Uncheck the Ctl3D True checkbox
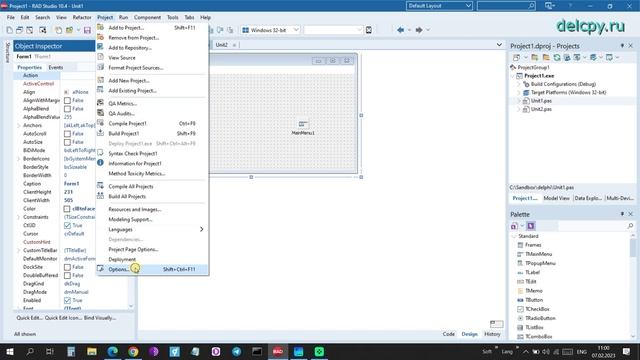Viewport: 640px width, 360px height. pyautogui.click(x=67, y=225)
